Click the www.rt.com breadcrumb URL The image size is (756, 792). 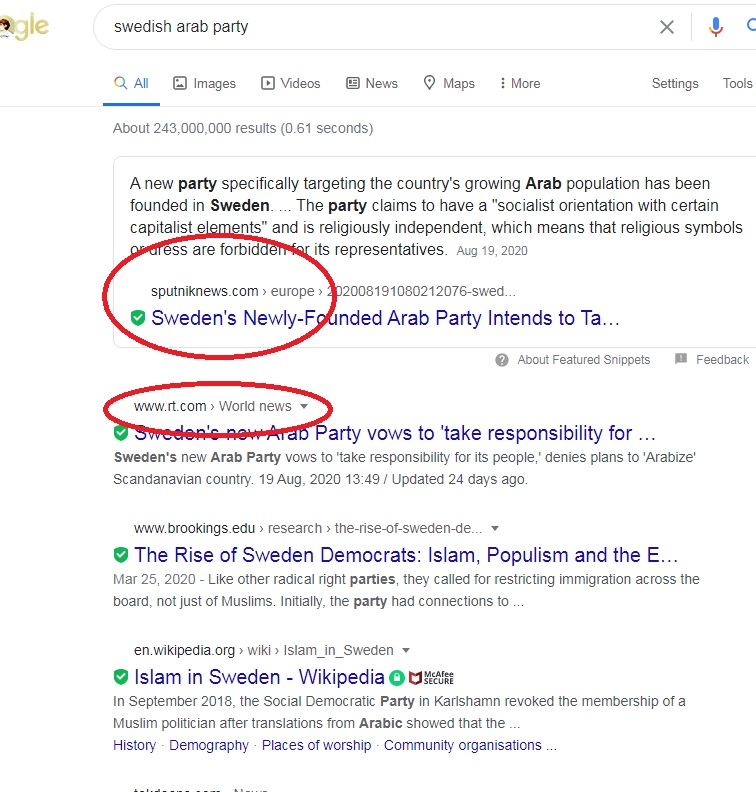(213, 406)
